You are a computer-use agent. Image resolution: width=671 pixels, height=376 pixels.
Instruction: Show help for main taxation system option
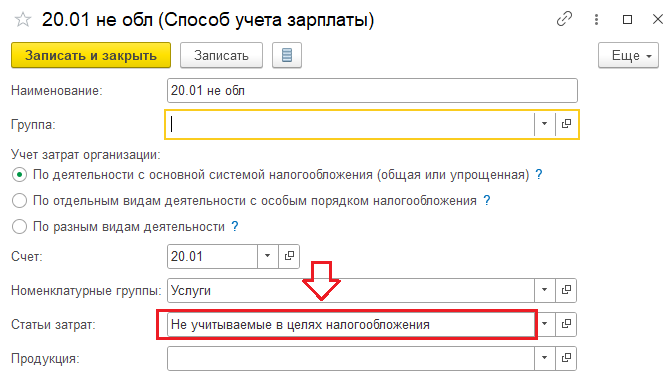click(539, 175)
